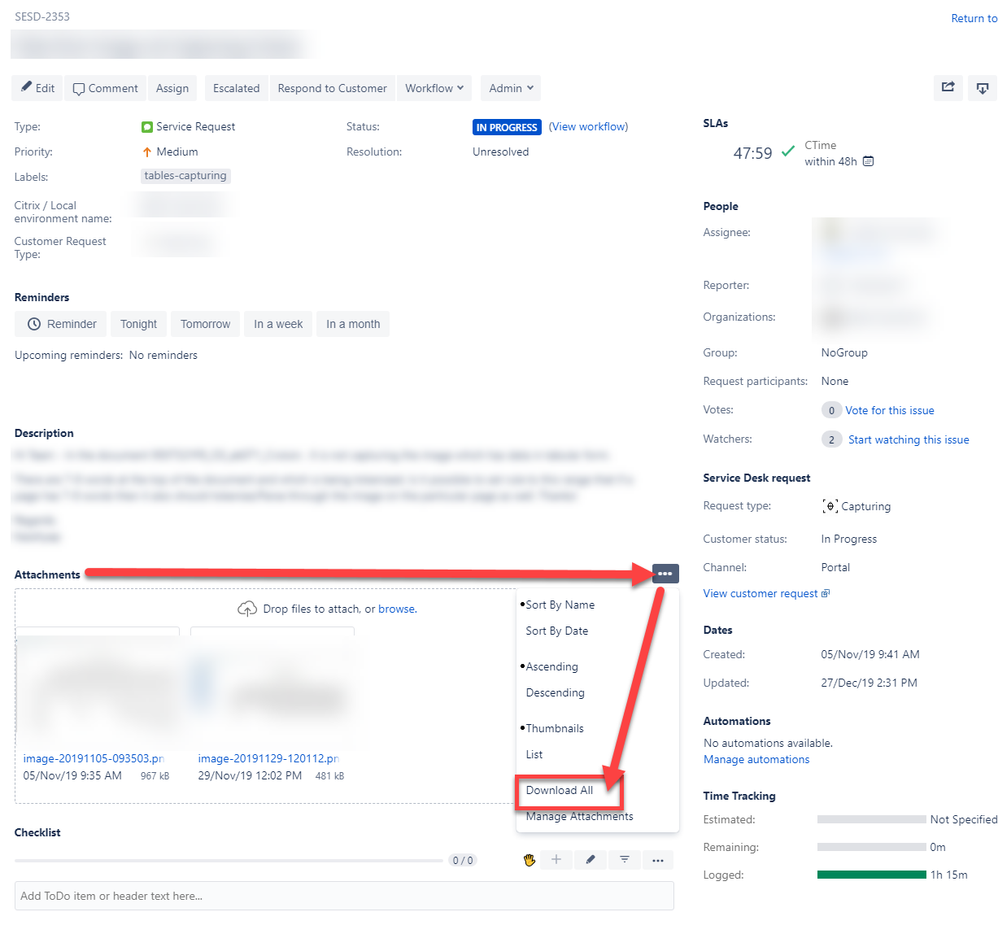Image resolution: width=998 pixels, height=935 pixels.
Task: Click Start watching this issue link
Action: click(908, 440)
